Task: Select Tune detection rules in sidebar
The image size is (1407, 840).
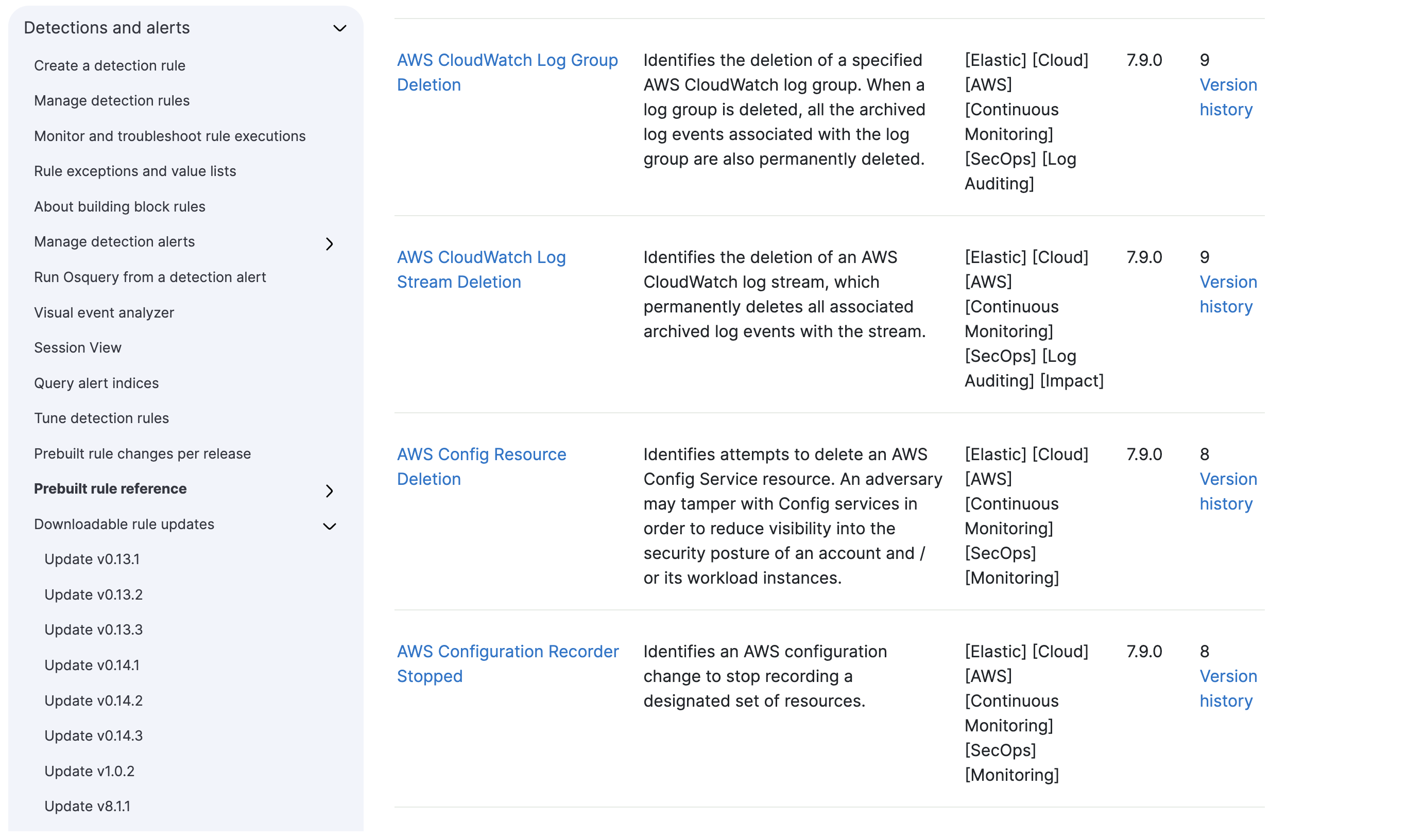Action: pyautogui.click(x=101, y=418)
